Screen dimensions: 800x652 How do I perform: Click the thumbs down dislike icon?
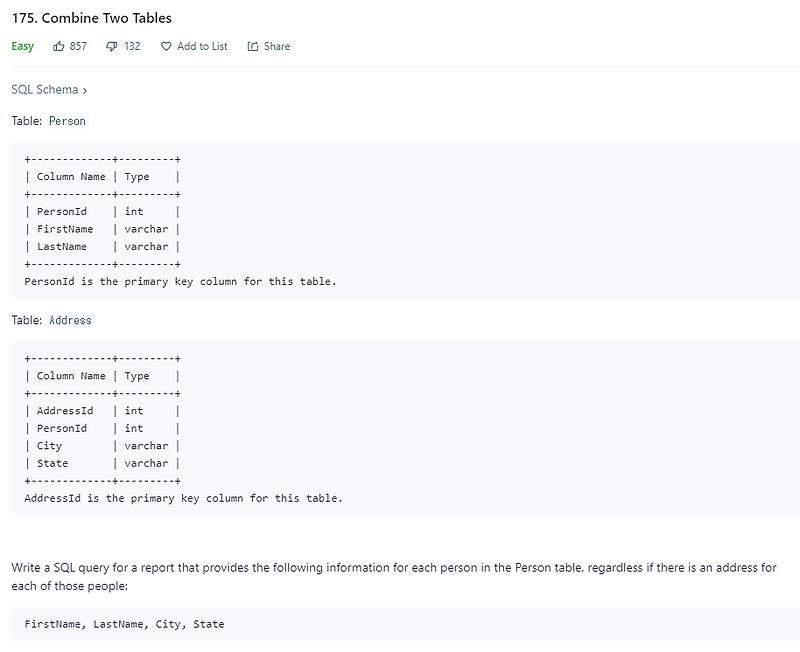click(112, 46)
